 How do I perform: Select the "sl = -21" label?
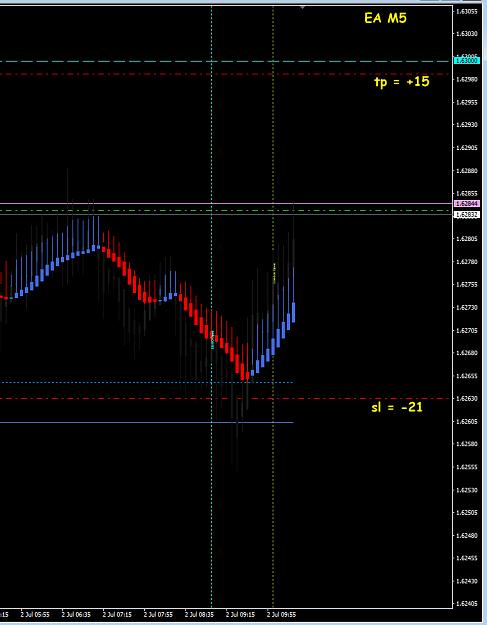[x=397, y=407]
